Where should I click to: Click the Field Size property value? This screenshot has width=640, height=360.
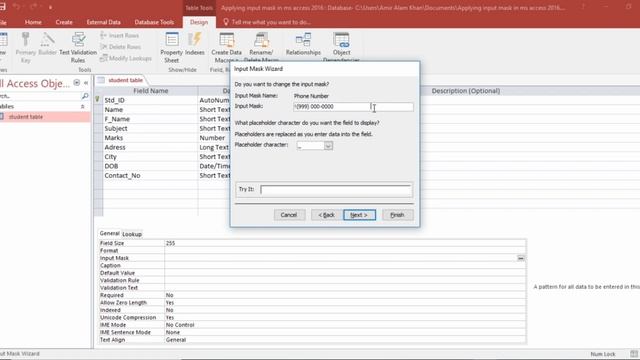[345, 243]
